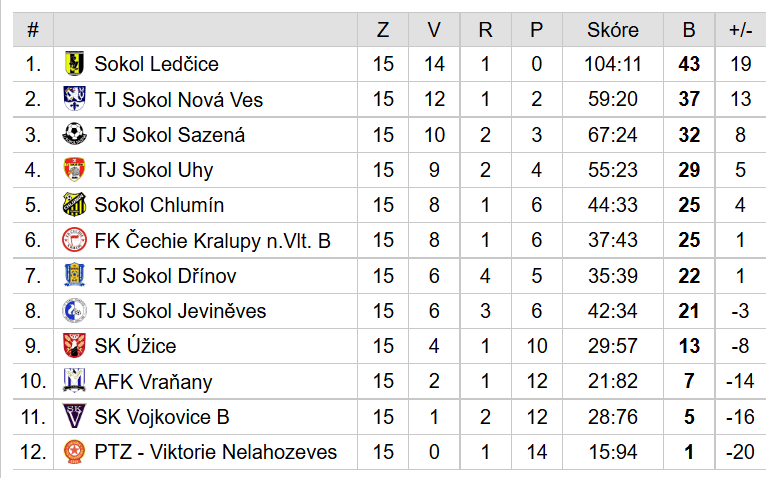Open AFK Vraňany team name
Viewport: 773px width, 478px height.
point(153,381)
